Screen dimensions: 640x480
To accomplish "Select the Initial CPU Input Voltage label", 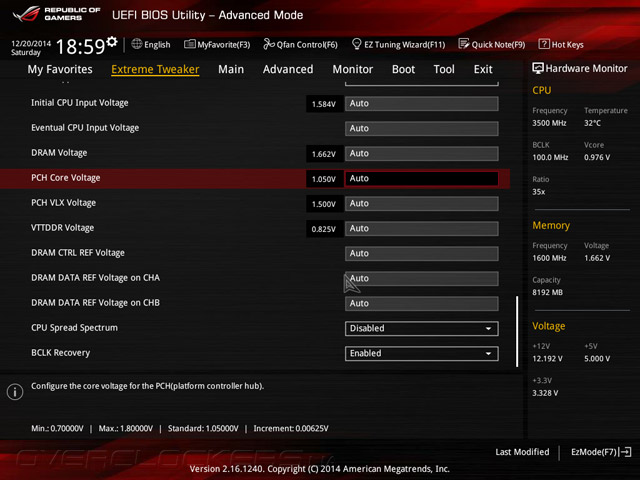I will [80, 103].
